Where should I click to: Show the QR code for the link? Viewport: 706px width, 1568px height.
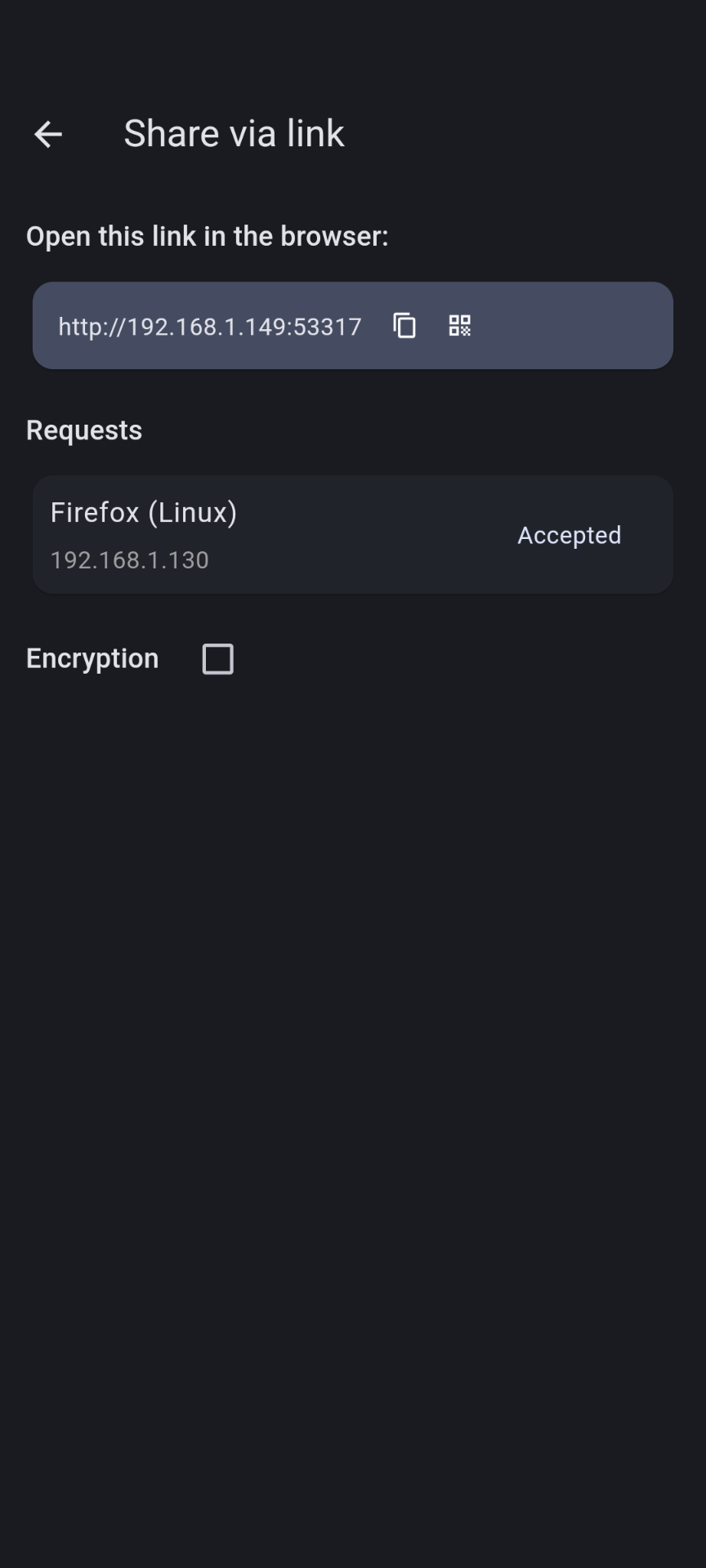pos(460,326)
